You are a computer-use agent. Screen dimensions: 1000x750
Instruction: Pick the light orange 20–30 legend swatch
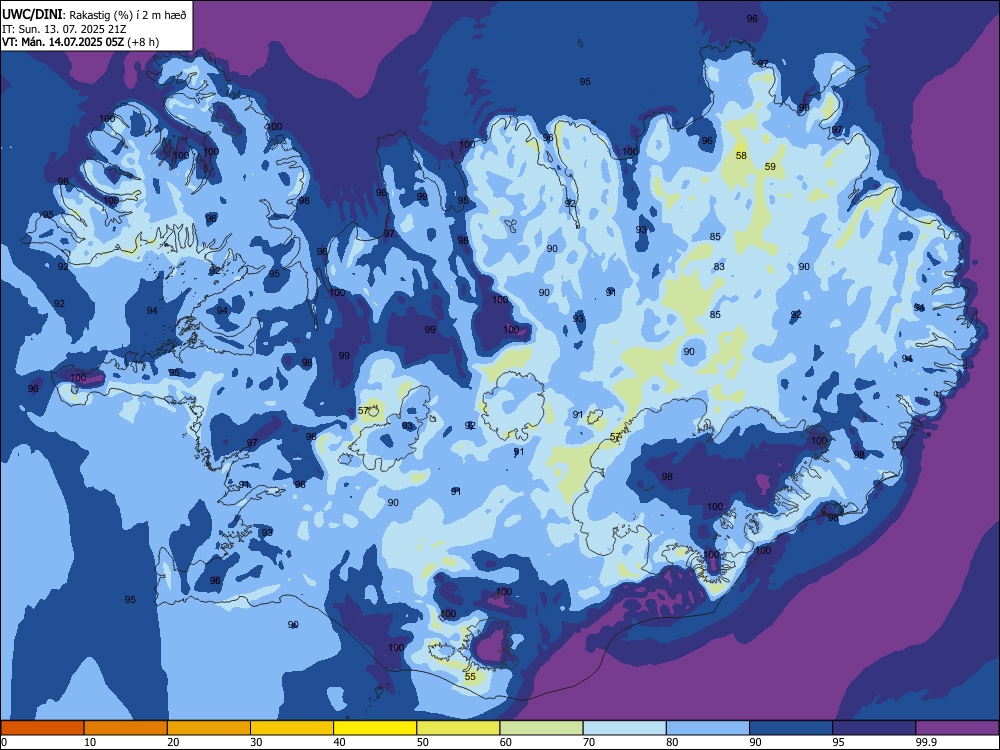point(209,728)
